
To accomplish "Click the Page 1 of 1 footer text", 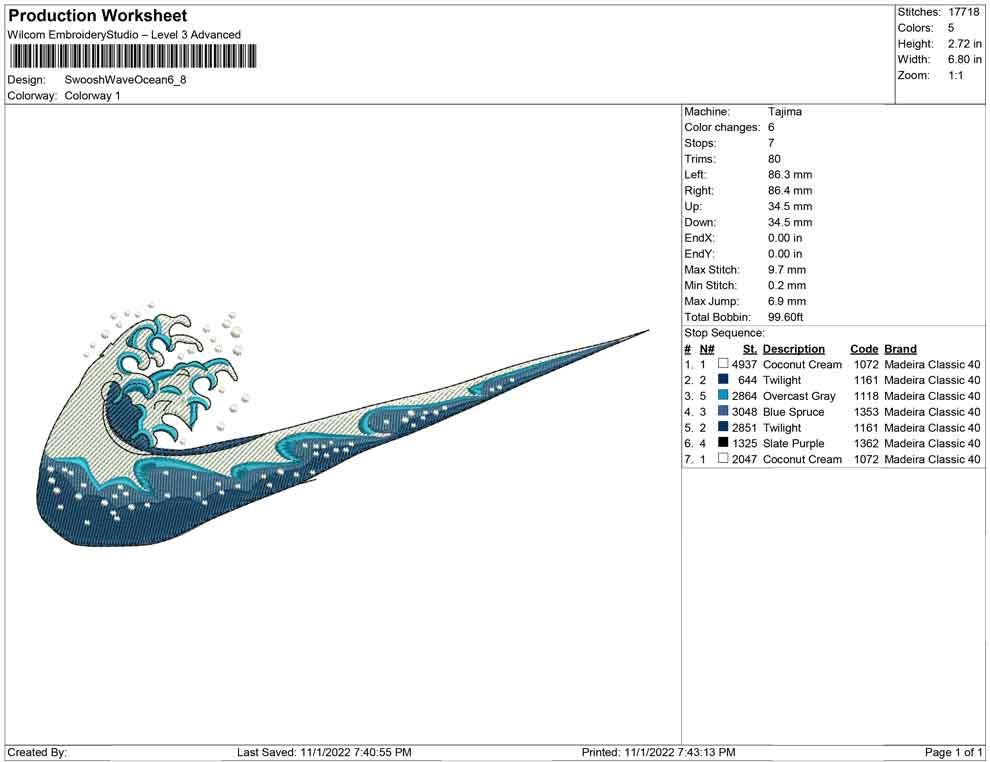I will pos(954,752).
